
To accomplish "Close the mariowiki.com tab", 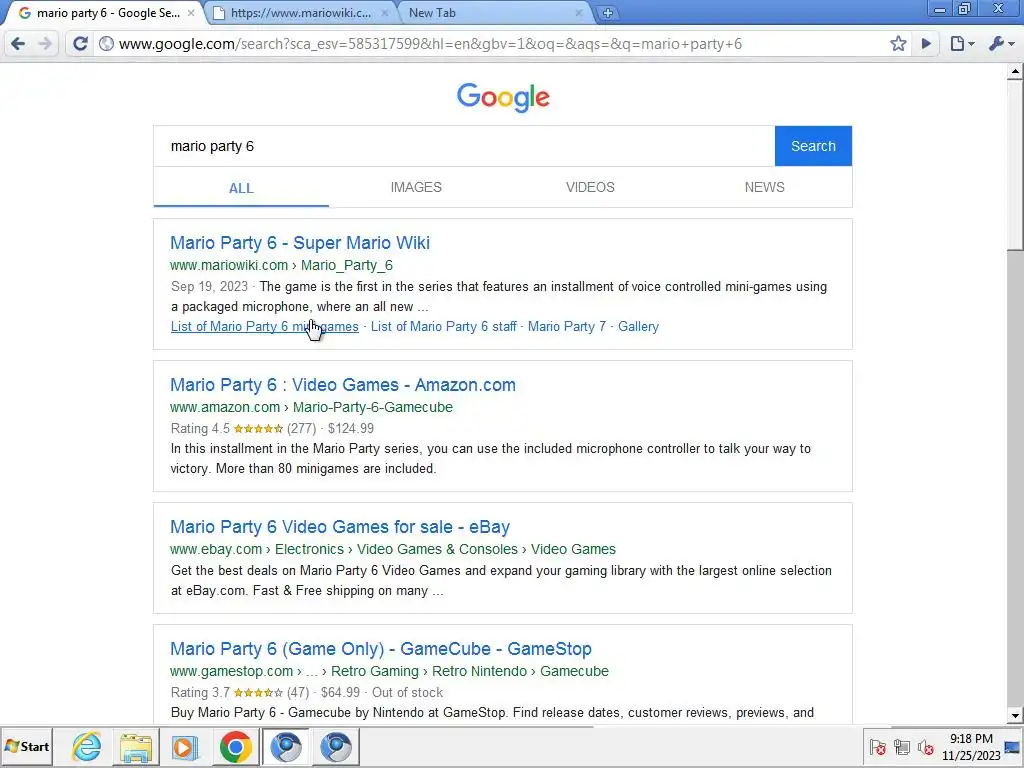I will [x=385, y=12].
